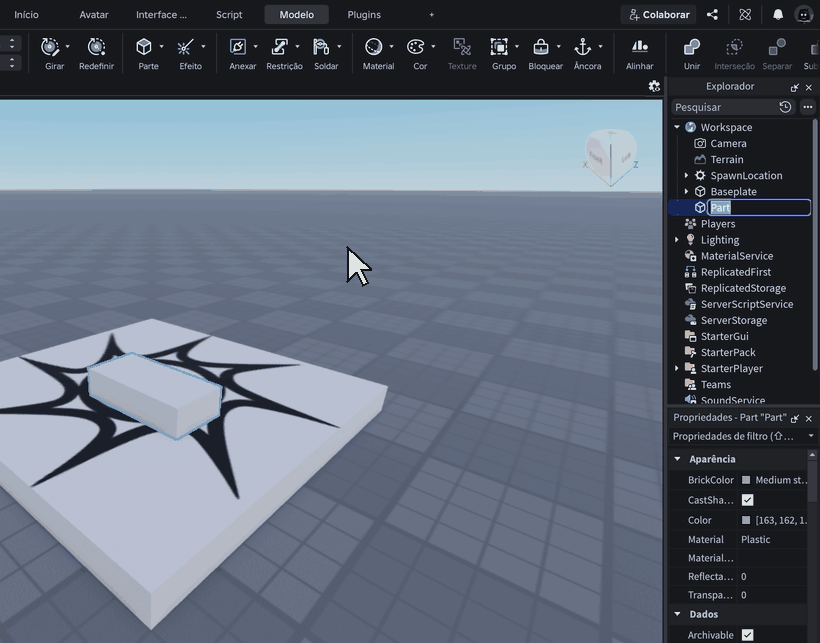
Task: Add a new tab with plus
Action: click(431, 15)
